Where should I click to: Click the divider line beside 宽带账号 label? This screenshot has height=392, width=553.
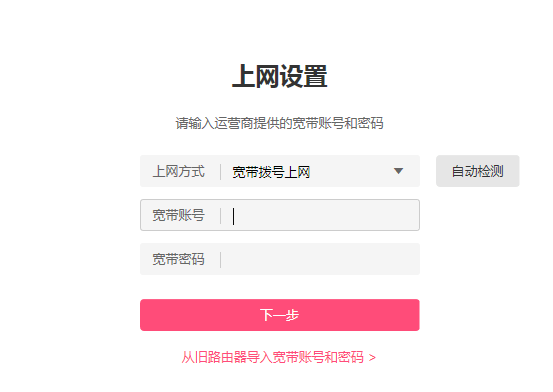pos(220,216)
